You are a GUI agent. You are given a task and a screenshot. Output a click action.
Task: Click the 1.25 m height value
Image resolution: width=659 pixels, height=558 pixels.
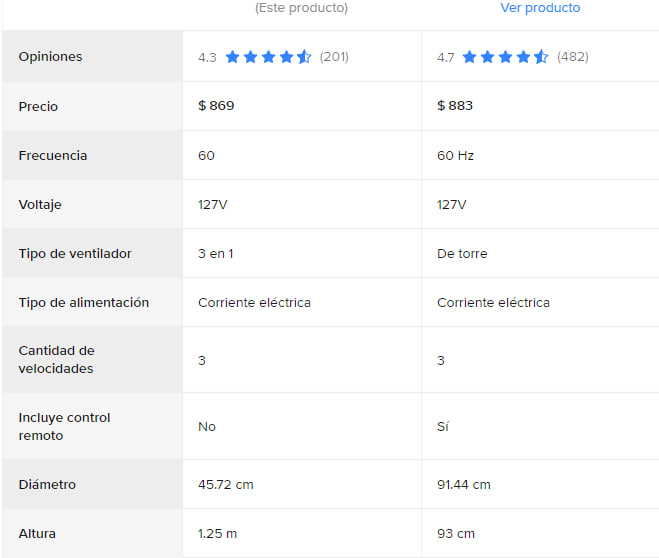(217, 534)
